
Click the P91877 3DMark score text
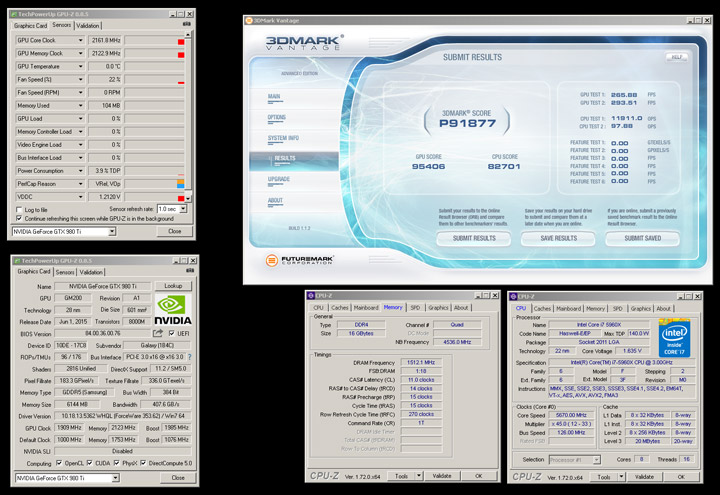click(x=467, y=123)
